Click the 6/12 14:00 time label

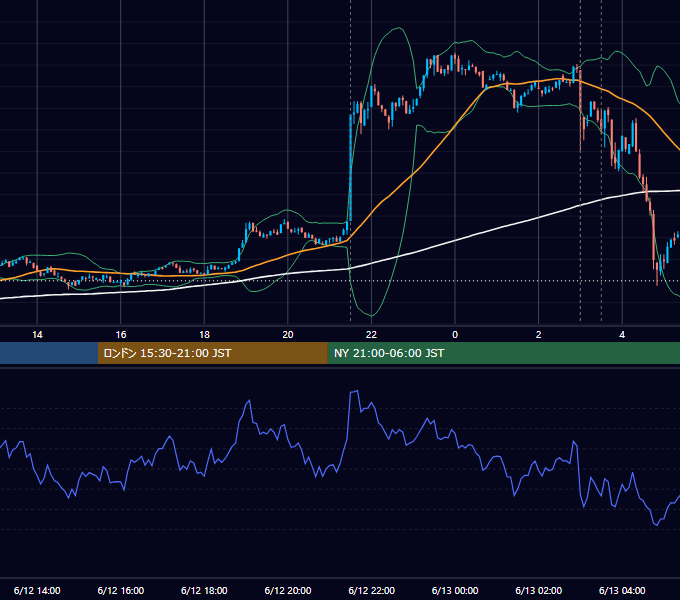(x=37, y=590)
